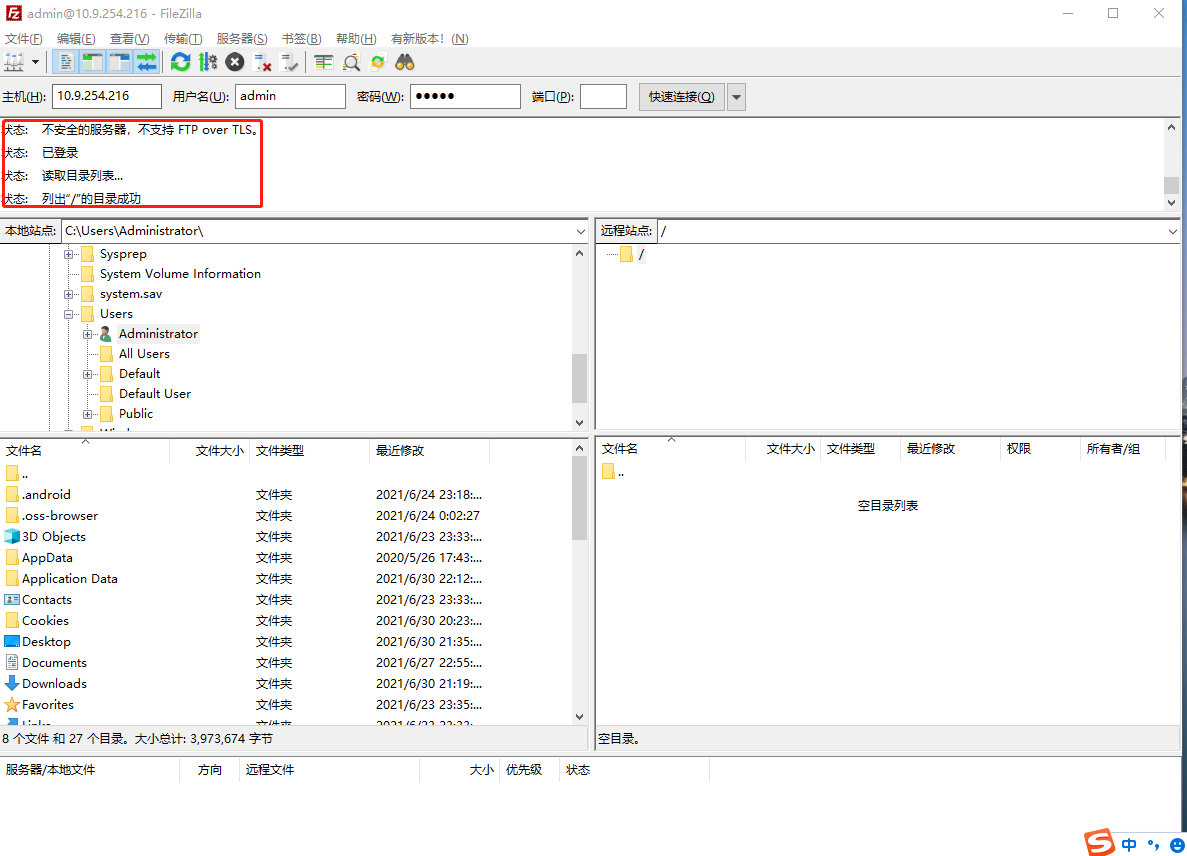The width and height of the screenshot is (1187, 856).
Task: Select the Desktop folder icon
Action: [12, 642]
